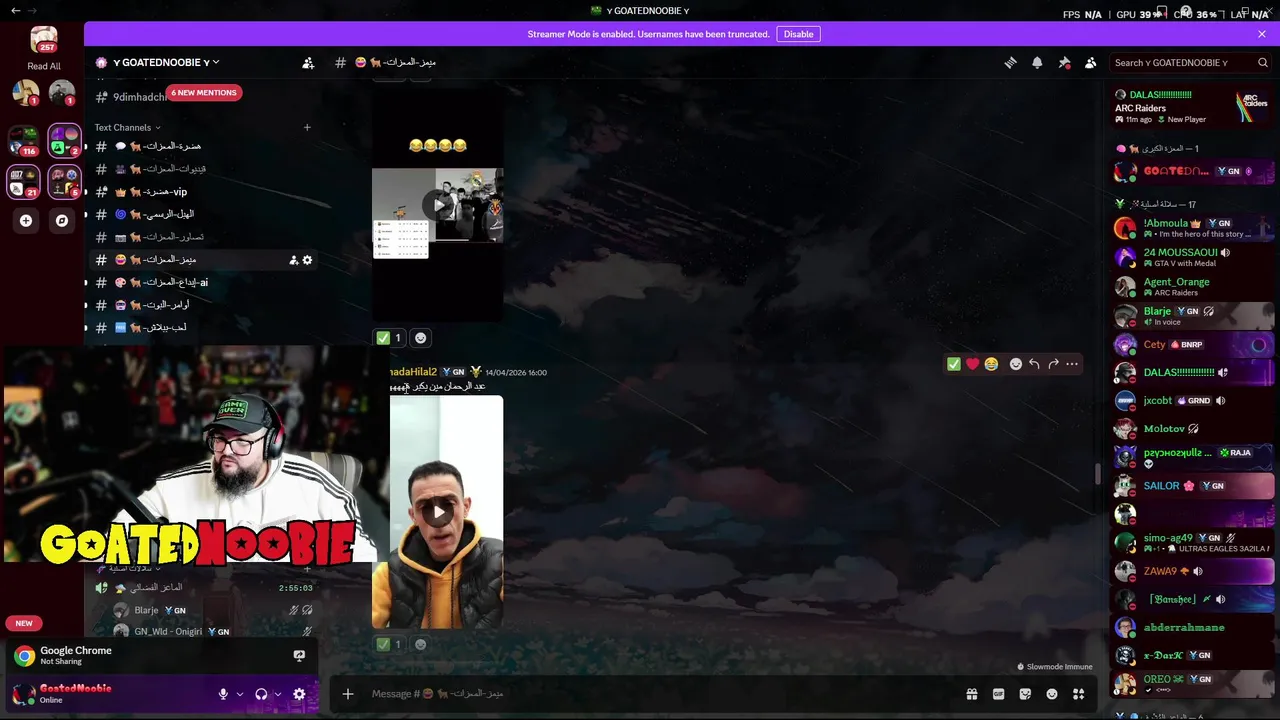Click the red NEW badge button
The width and height of the screenshot is (1280, 720).
(24, 623)
